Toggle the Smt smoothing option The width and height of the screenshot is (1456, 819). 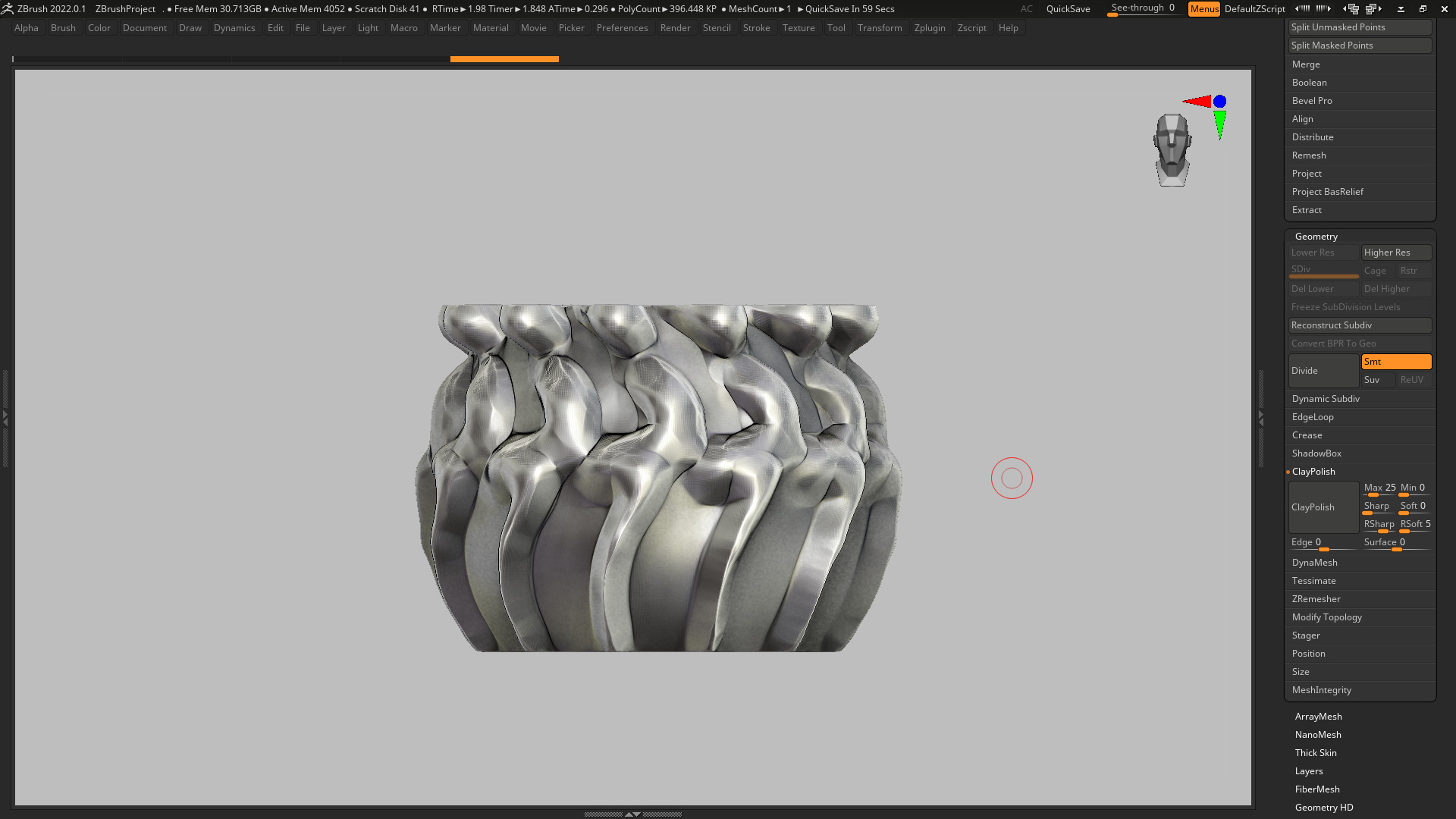click(1396, 362)
